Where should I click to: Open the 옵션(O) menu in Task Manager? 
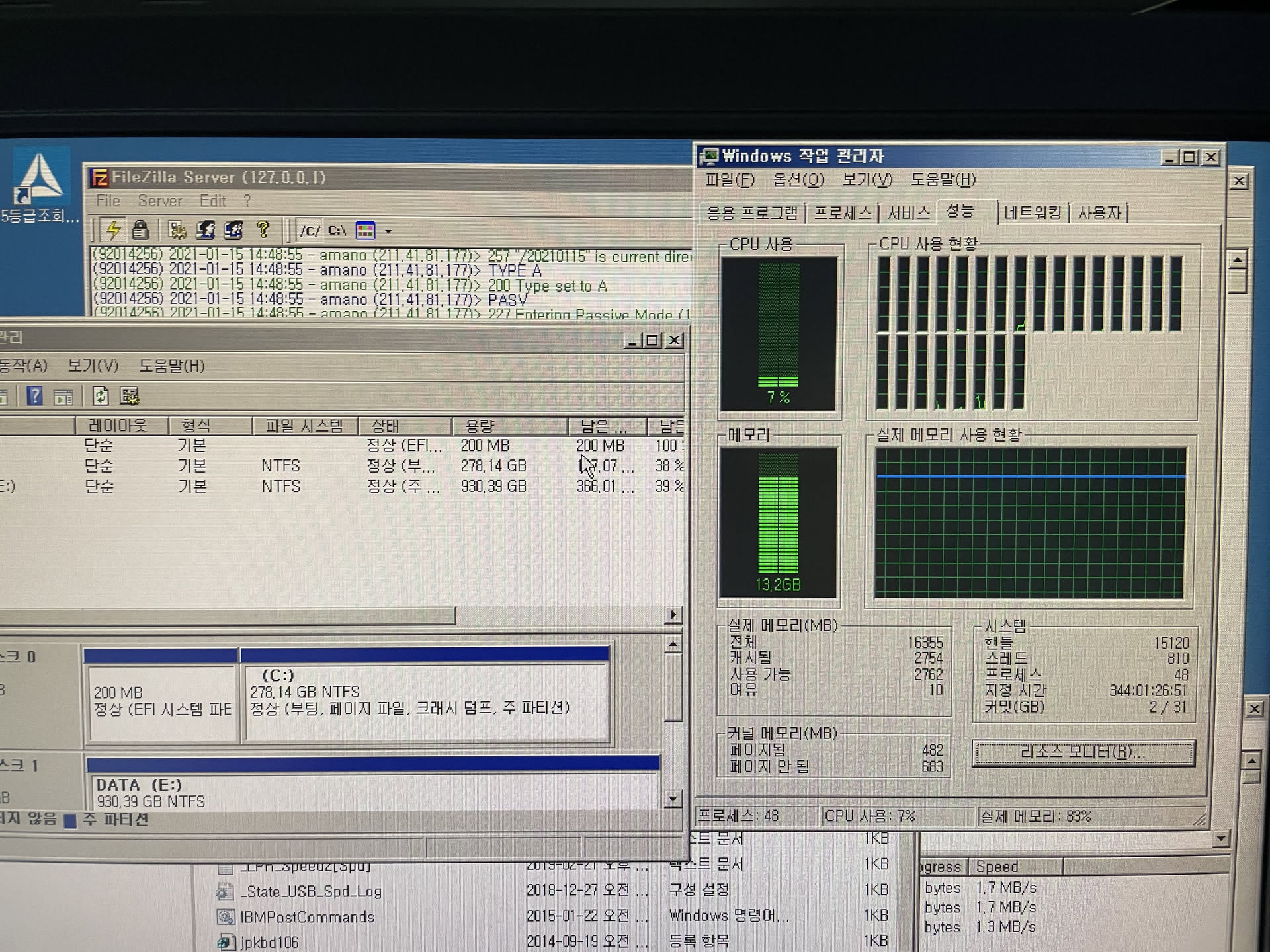[798, 180]
